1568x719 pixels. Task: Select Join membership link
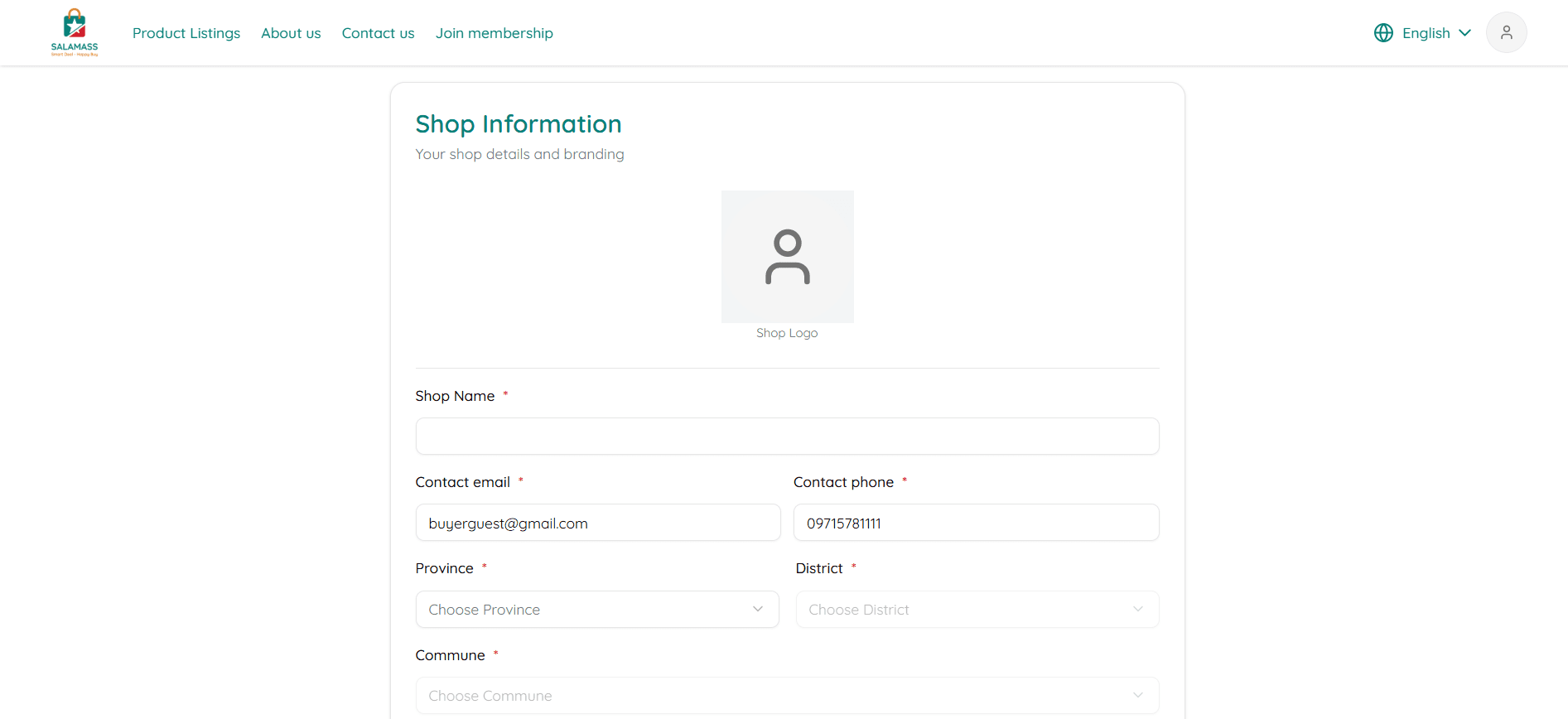[495, 33]
